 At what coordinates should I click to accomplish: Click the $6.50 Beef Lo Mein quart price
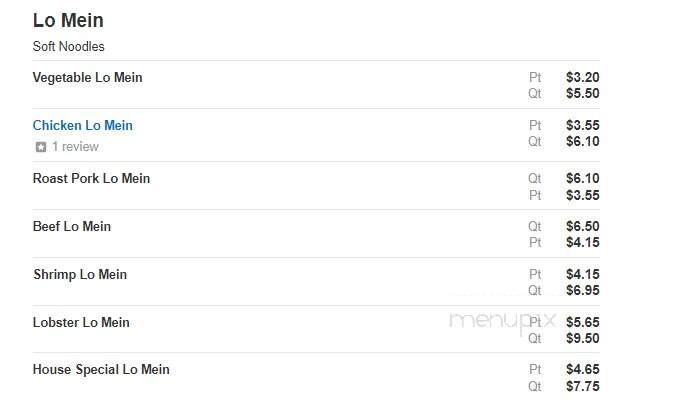[x=583, y=226]
